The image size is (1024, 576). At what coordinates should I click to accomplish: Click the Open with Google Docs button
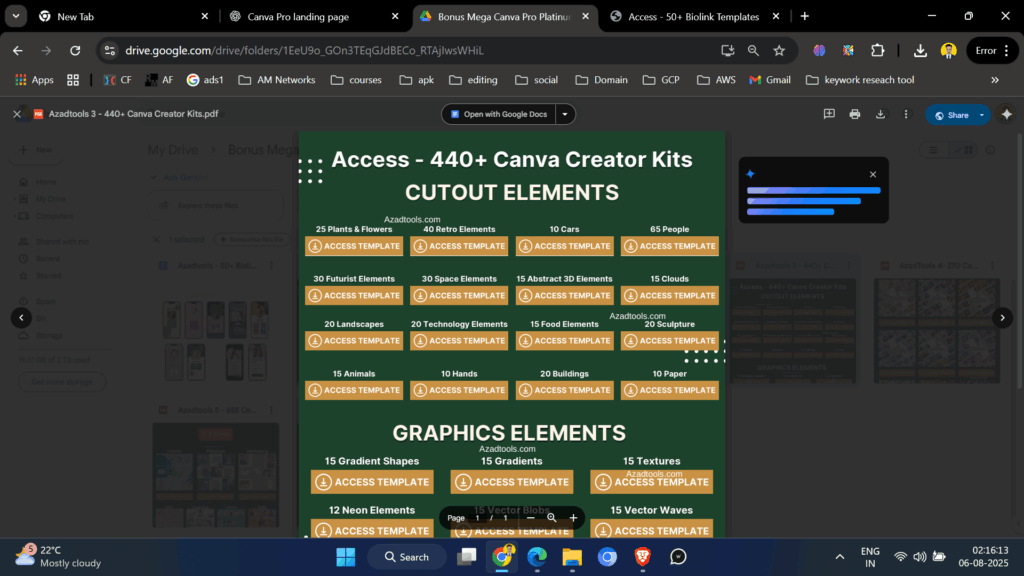[x=499, y=114]
